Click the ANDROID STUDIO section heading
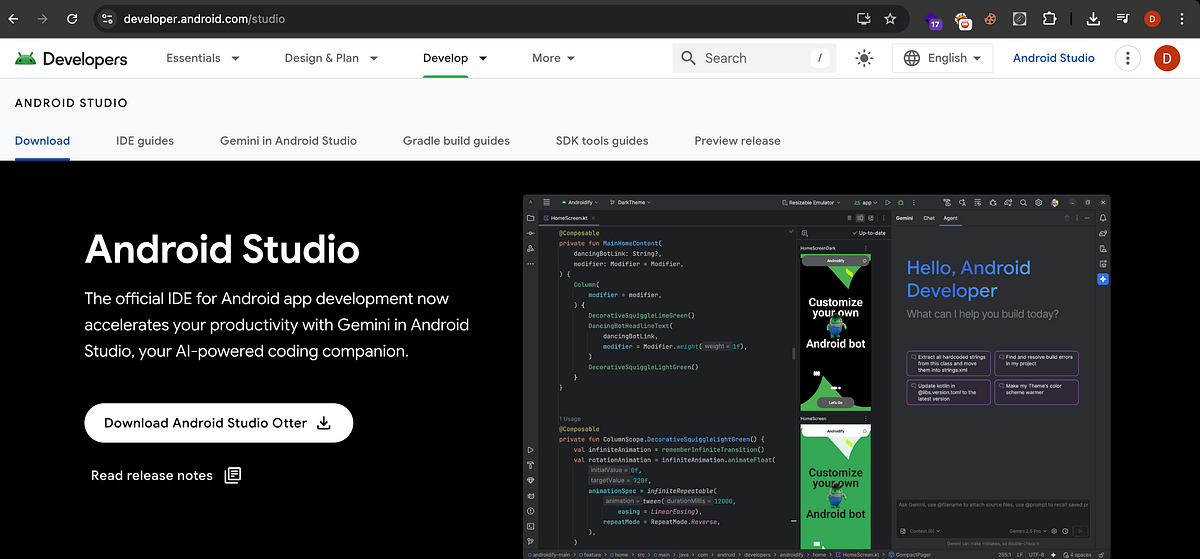Image resolution: width=1200 pixels, height=559 pixels. [x=71, y=103]
